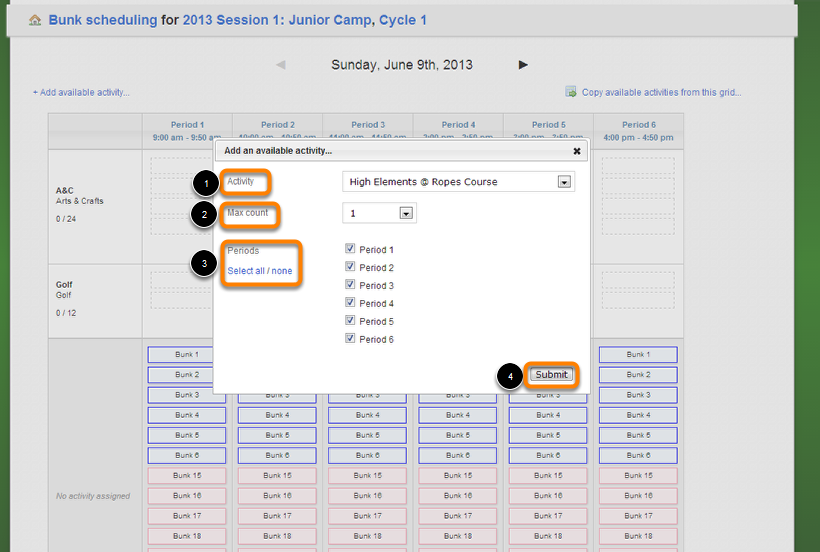Click the Select all / none link

pos(260,271)
